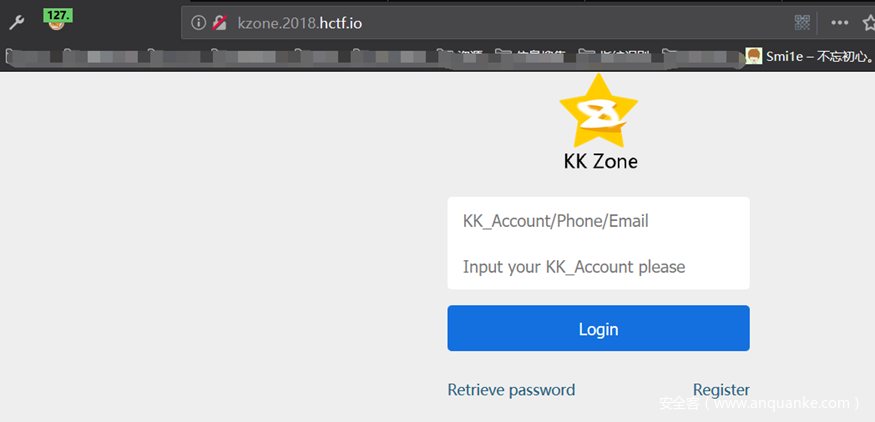The height and width of the screenshot is (422, 875).
Task: Open the QR code icon in address bar
Action: click(802, 23)
